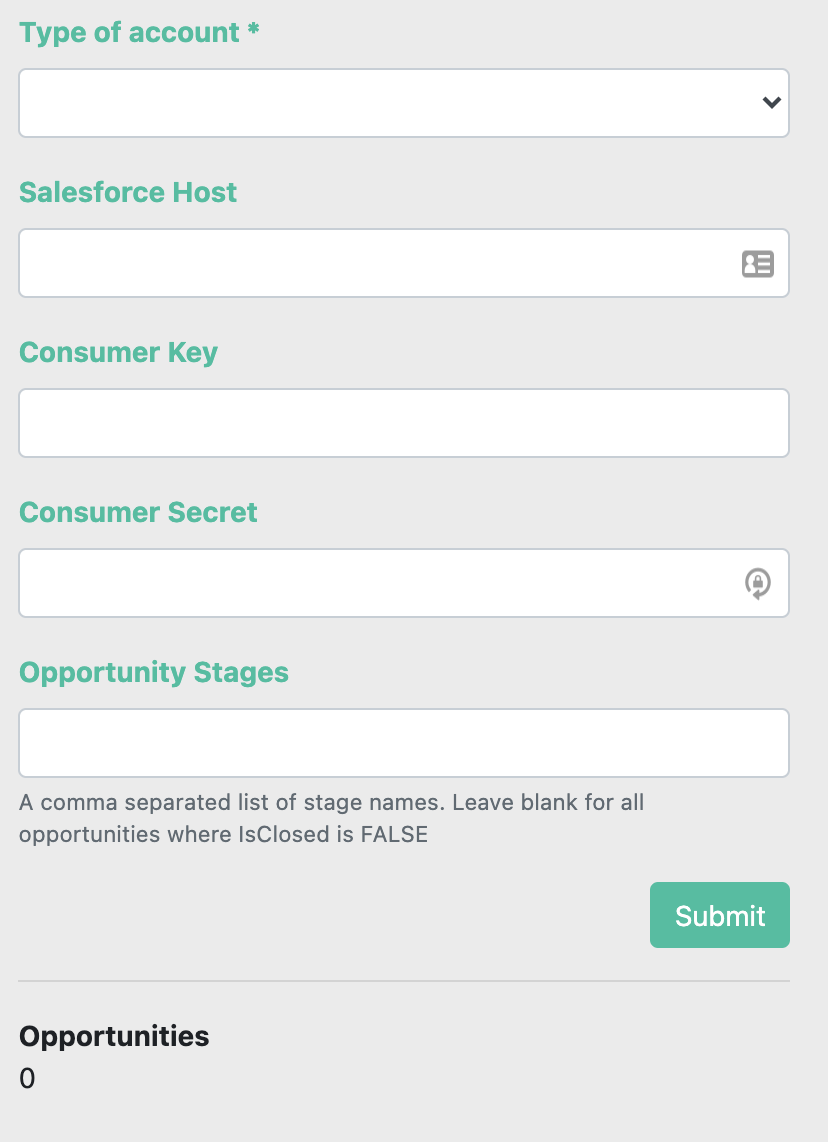The width and height of the screenshot is (828, 1142).
Task: Submit the Salesforce settings form
Action: pos(719,915)
